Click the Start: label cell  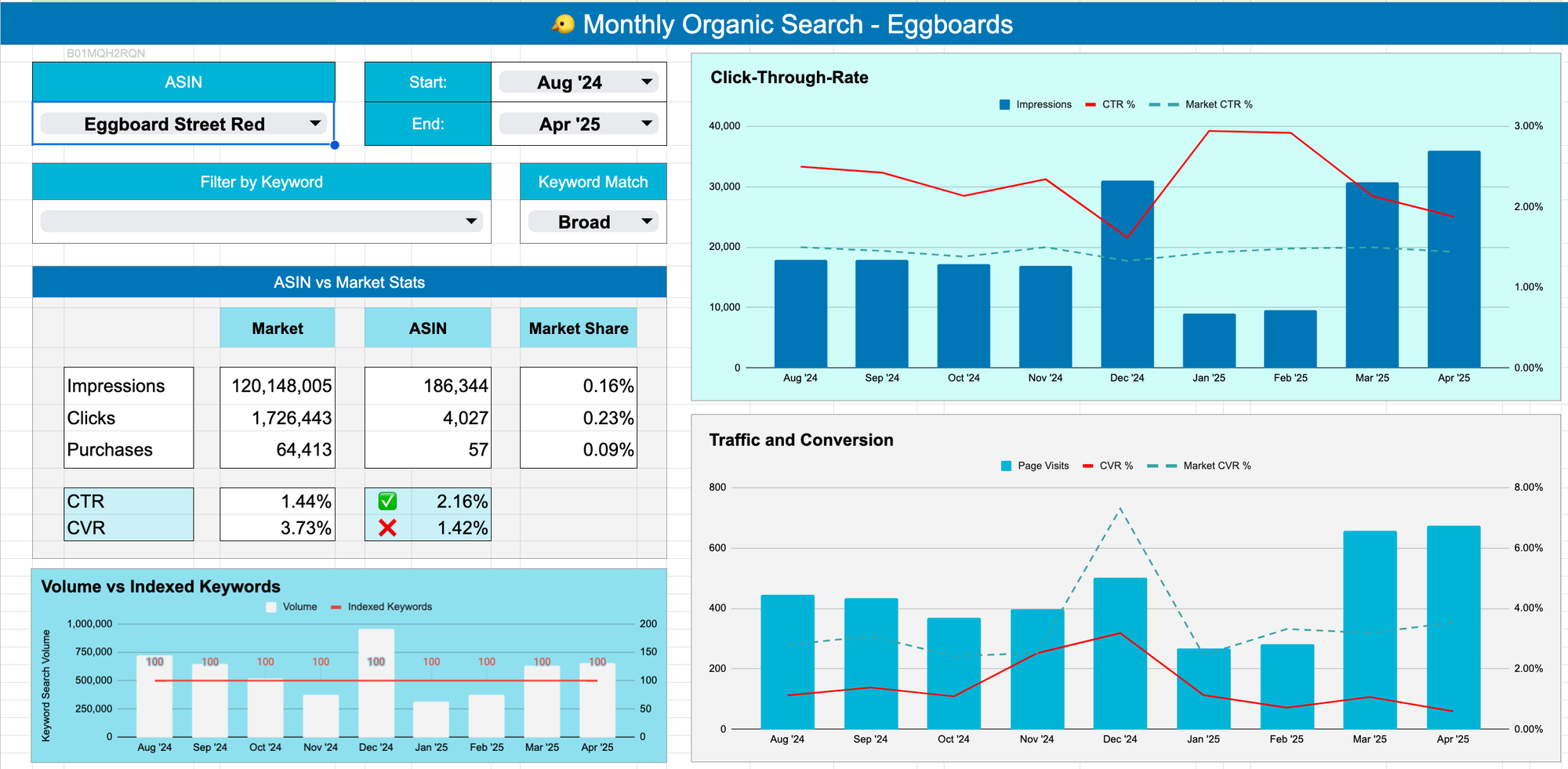pos(428,82)
